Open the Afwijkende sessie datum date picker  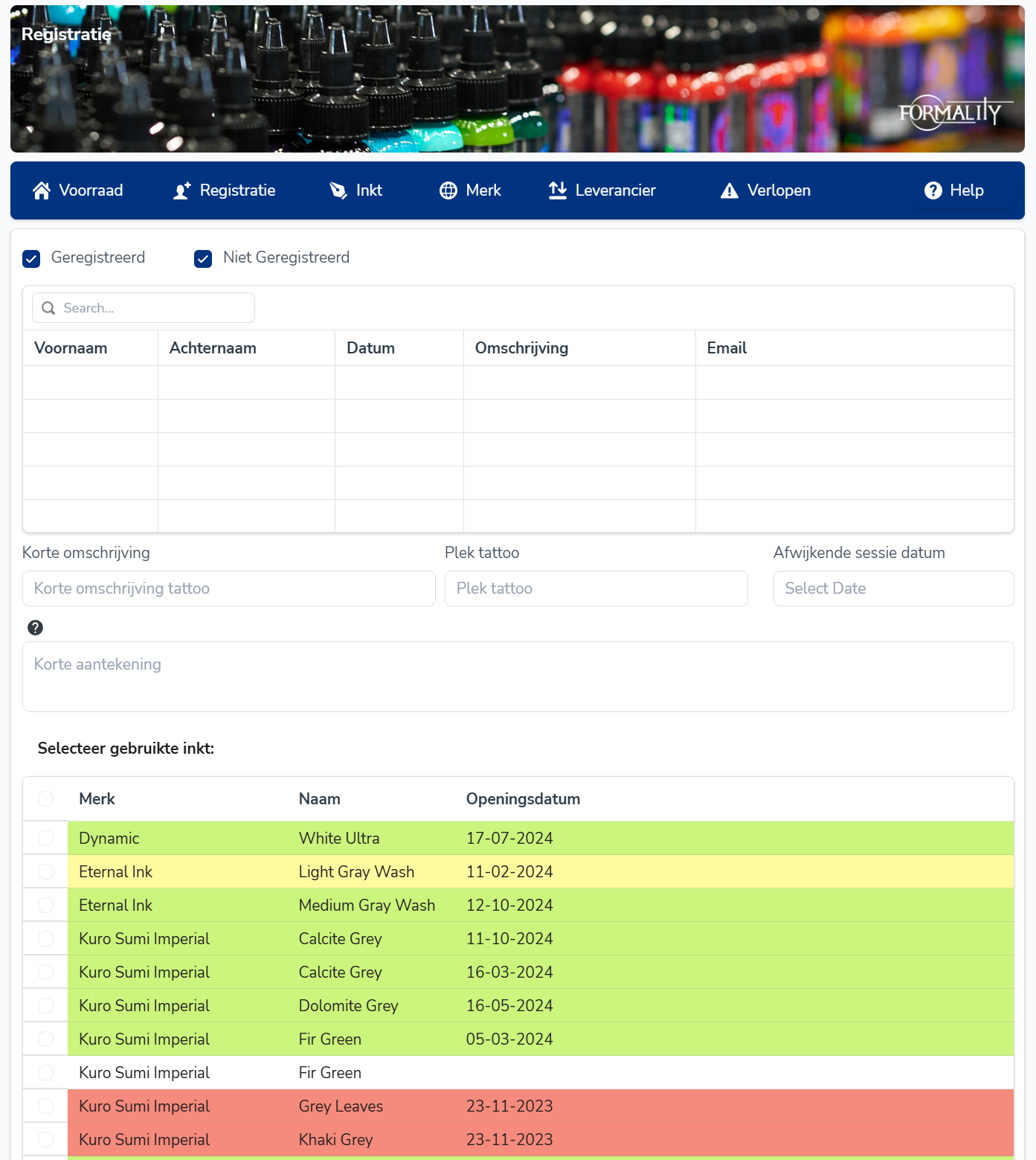[x=893, y=589]
